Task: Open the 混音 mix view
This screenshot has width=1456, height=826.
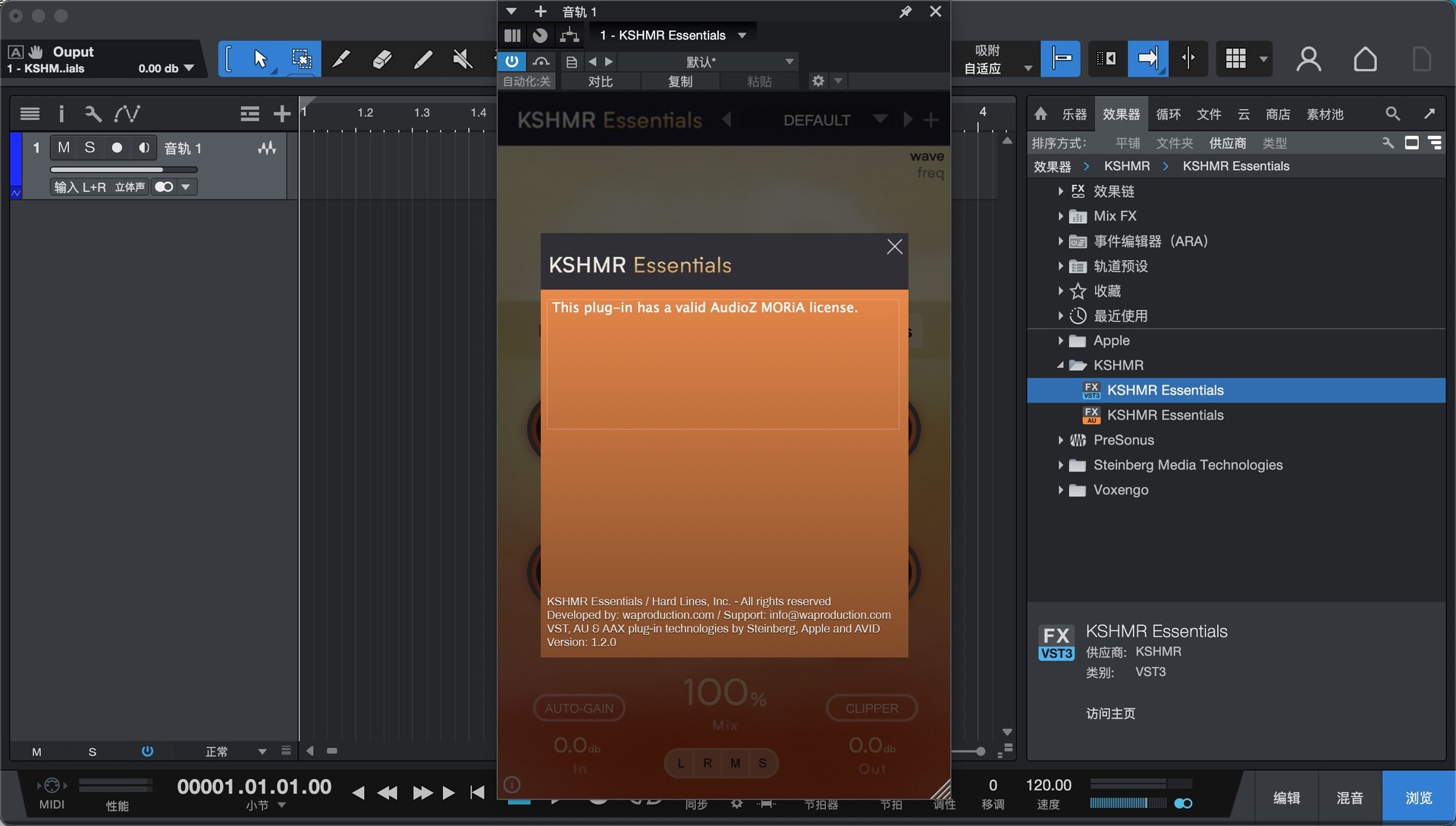Action: tap(1349, 797)
